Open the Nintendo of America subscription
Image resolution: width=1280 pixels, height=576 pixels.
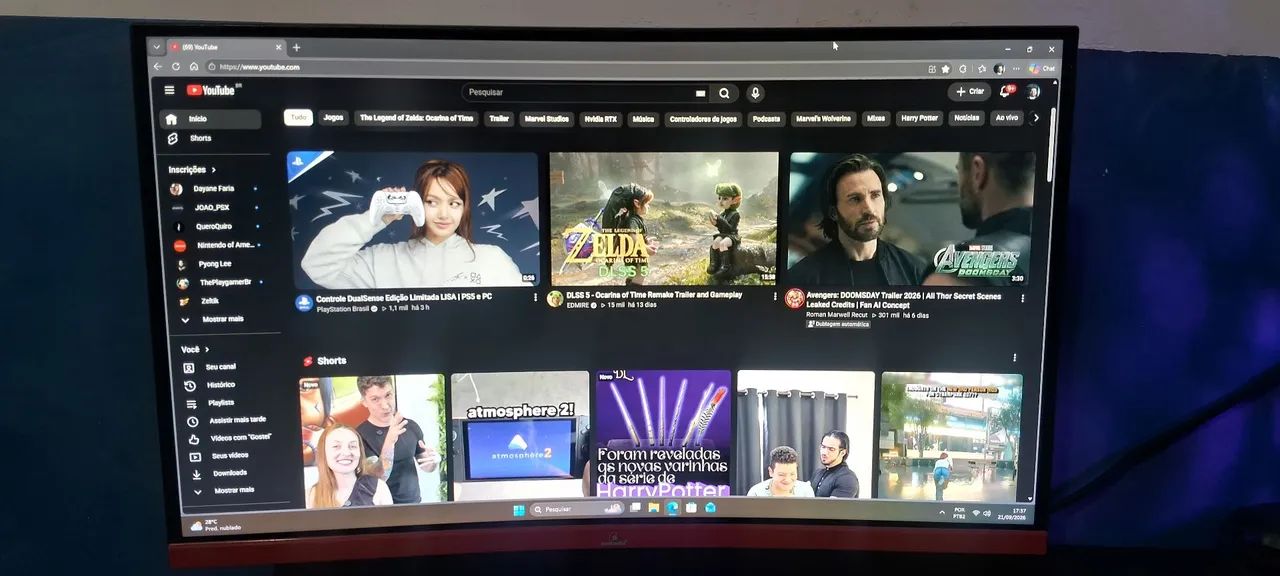click(x=216, y=245)
